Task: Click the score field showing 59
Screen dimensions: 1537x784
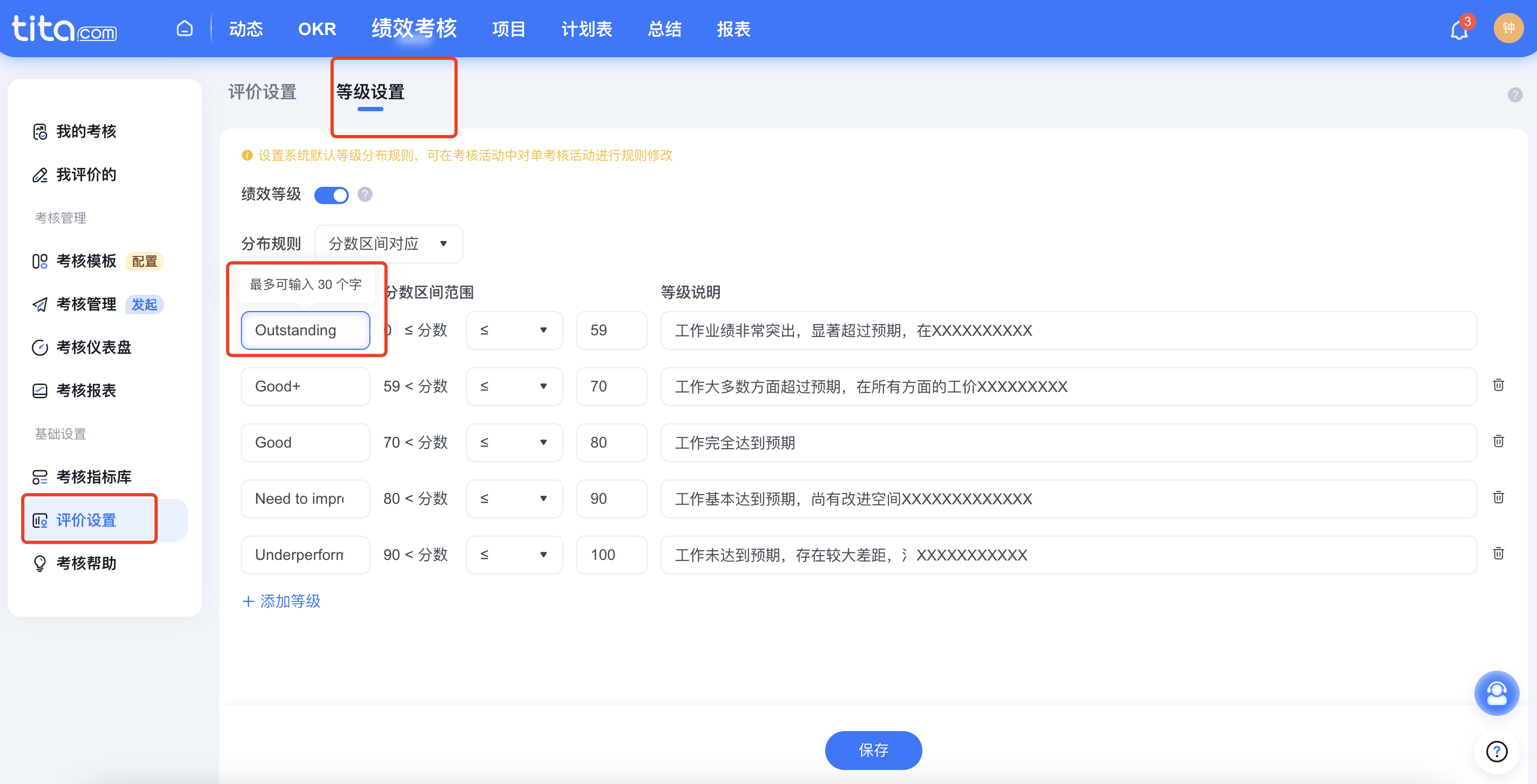Action: coord(611,330)
